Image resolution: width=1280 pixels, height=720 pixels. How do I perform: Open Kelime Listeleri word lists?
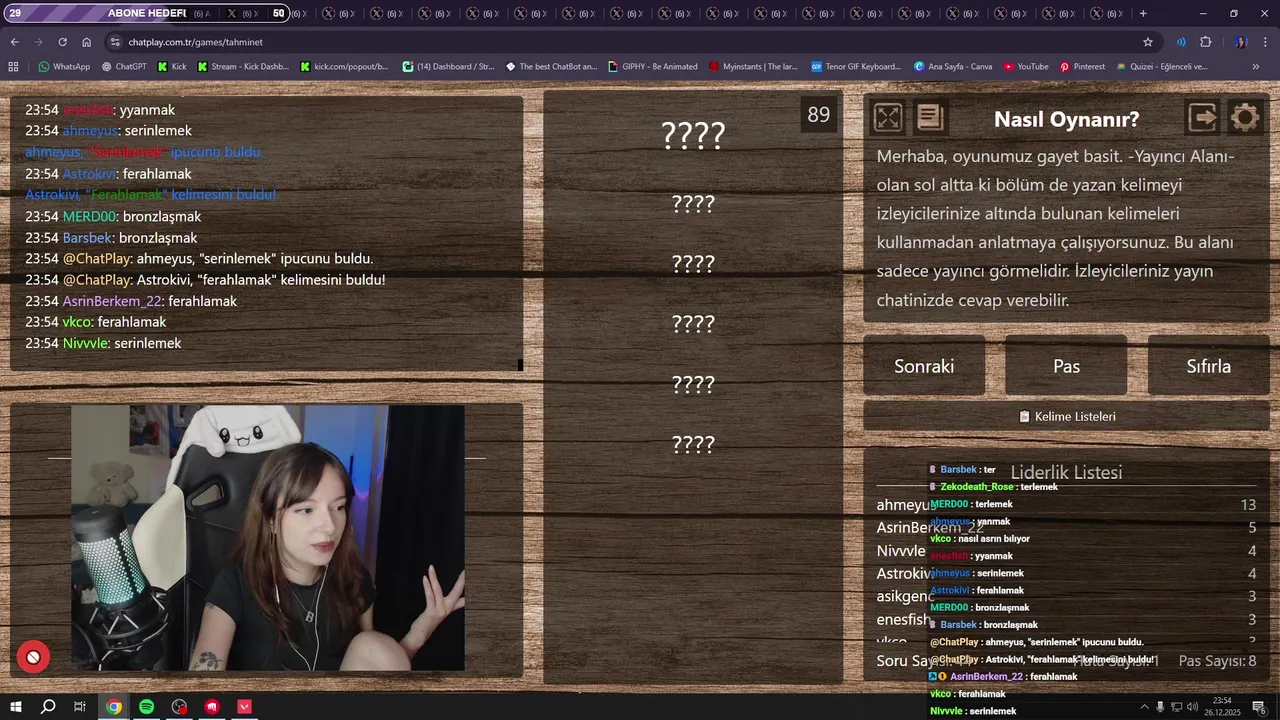[x=1066, y=416]
